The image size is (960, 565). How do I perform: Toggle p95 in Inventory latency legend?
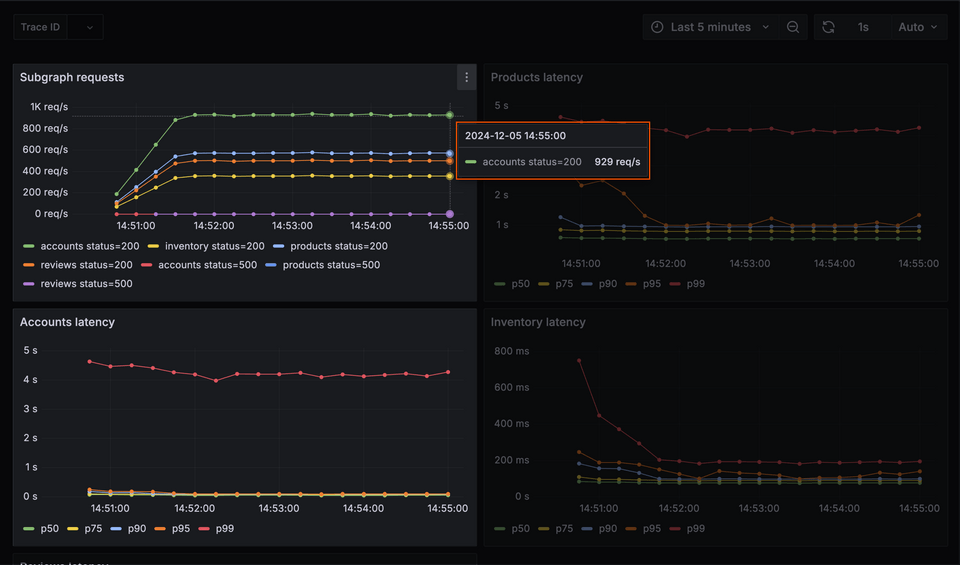tap(651, 528)
